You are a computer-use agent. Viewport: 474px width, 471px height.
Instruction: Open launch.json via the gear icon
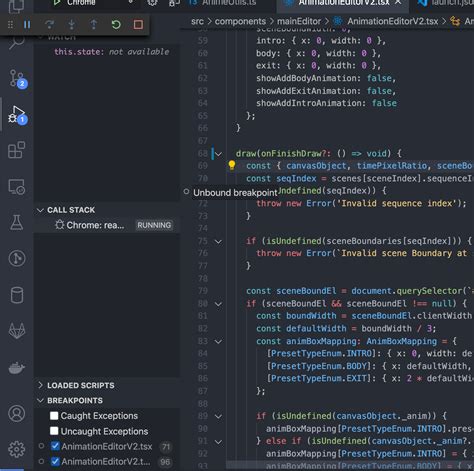click(153, 3)
